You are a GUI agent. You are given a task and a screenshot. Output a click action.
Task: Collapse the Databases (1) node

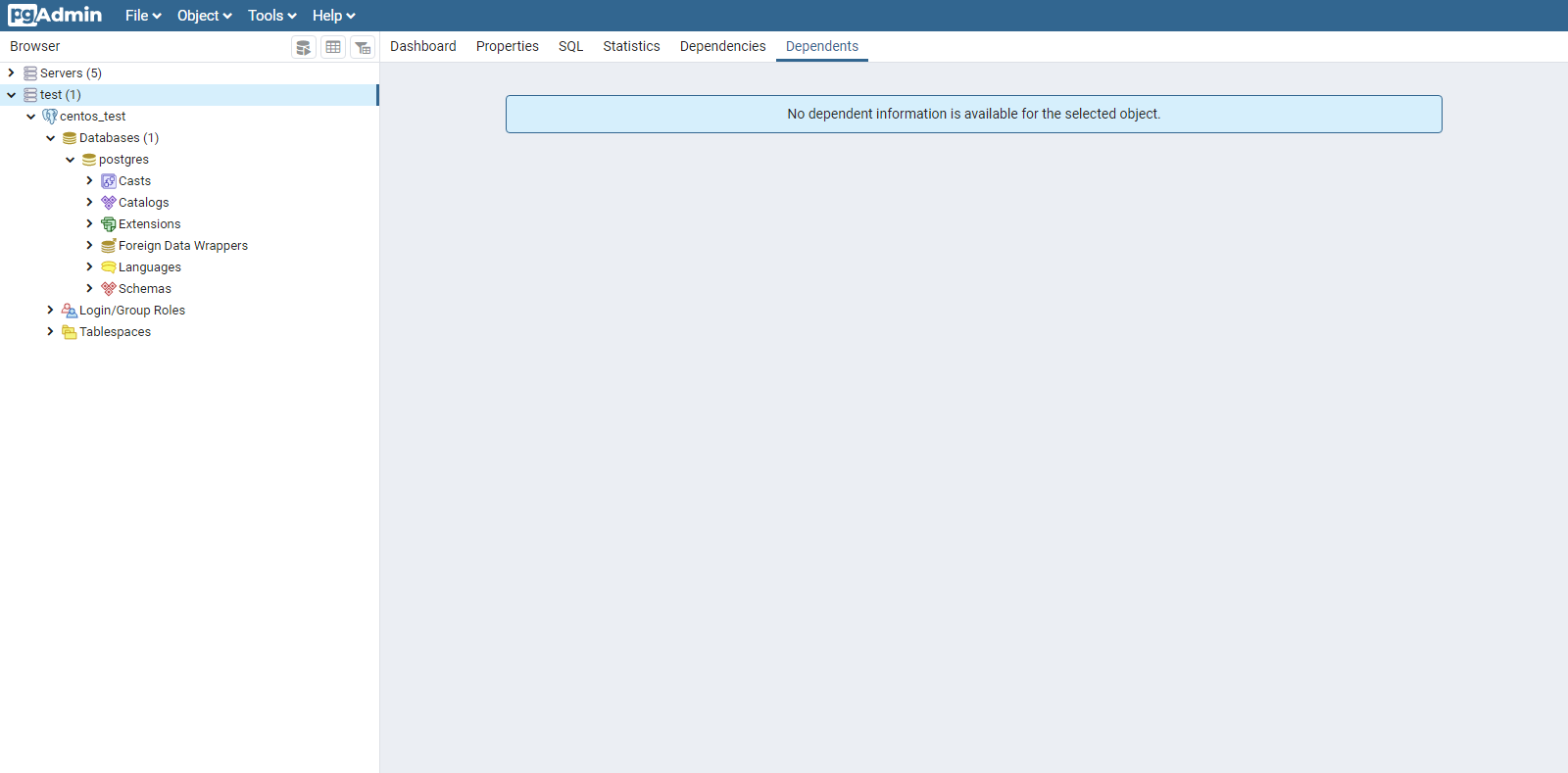tap(51, 138)
